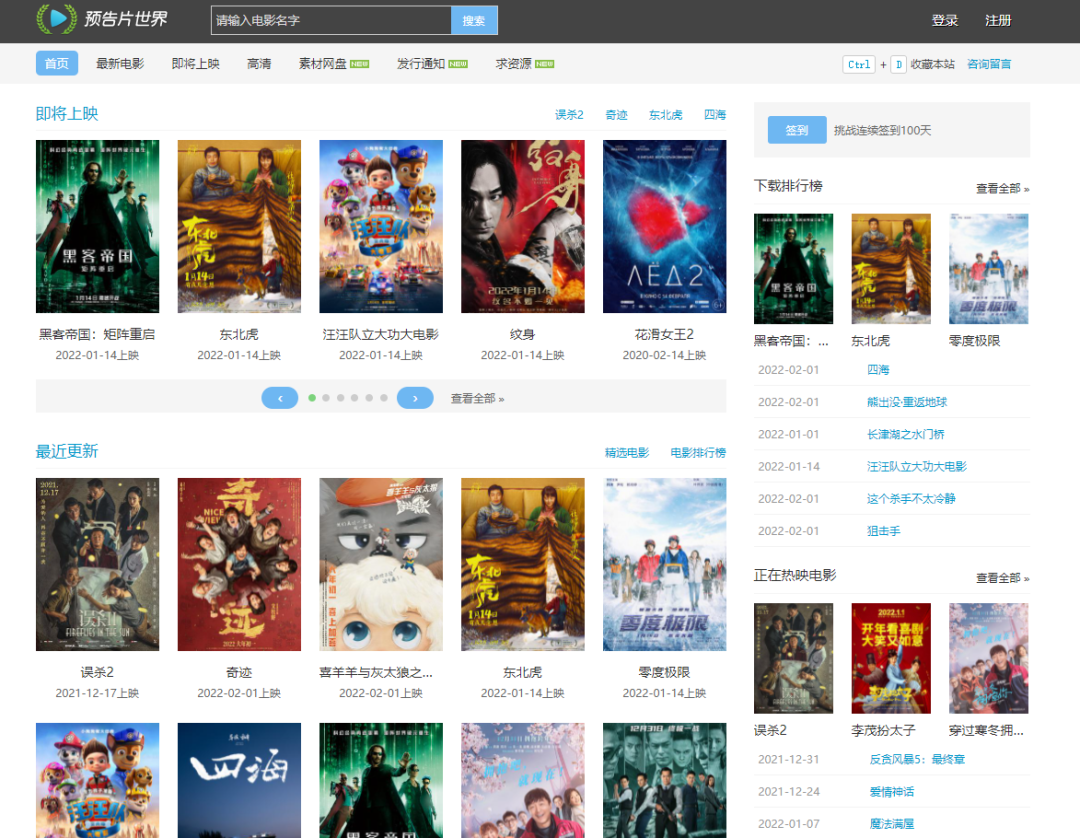
Task: Click the 咨询留言 link
Action: (989, 64)
